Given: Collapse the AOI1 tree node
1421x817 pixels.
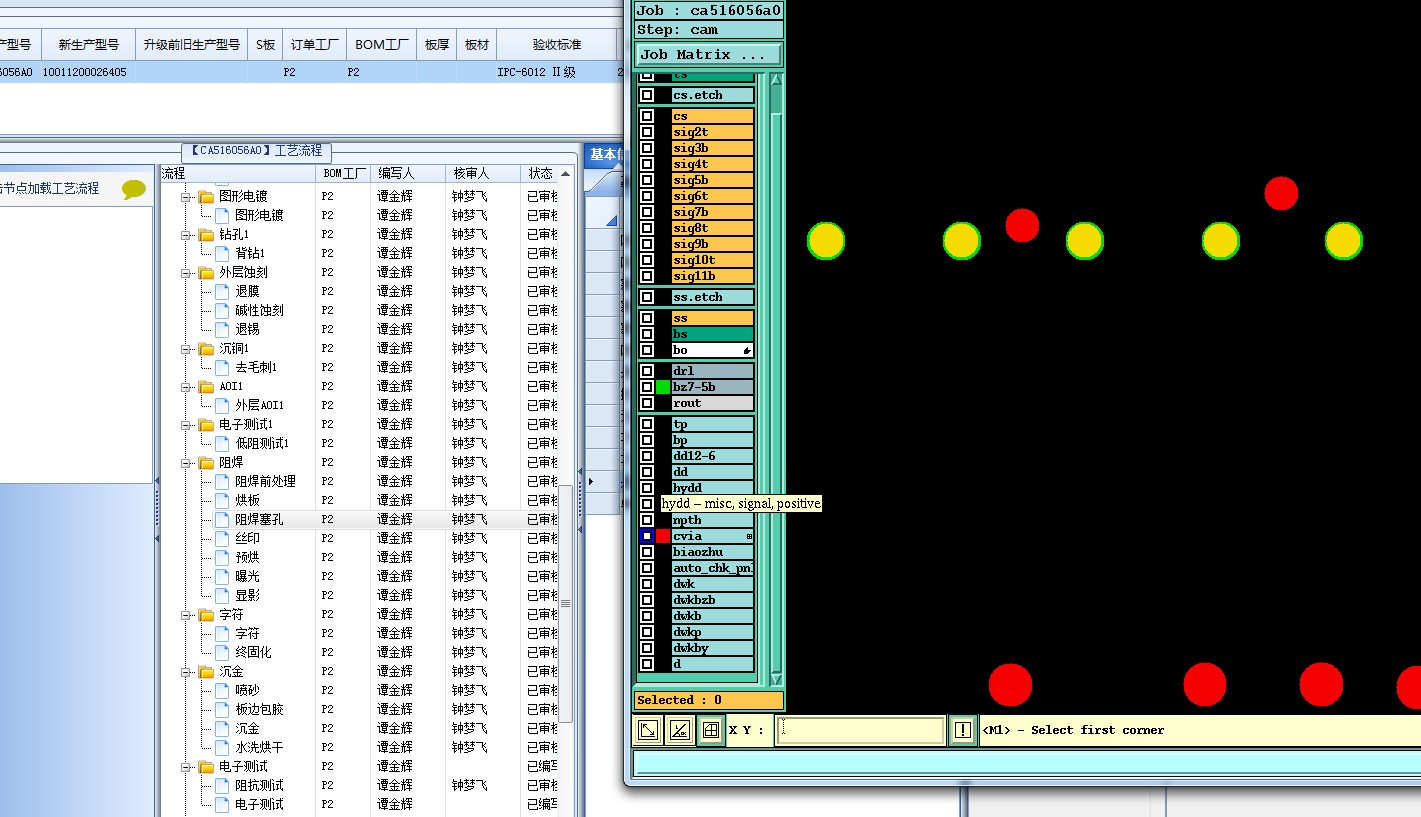Looking at the screenshot, I should (186, 386).
